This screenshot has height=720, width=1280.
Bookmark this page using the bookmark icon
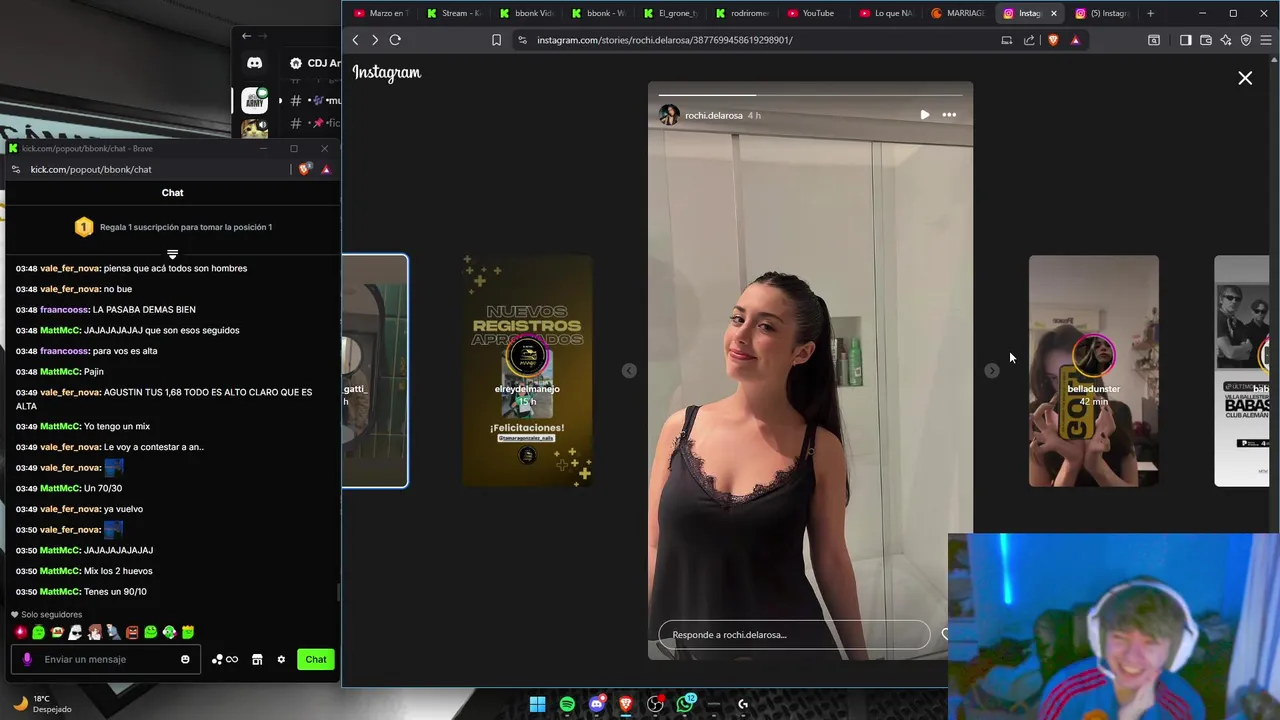(496, 40)
